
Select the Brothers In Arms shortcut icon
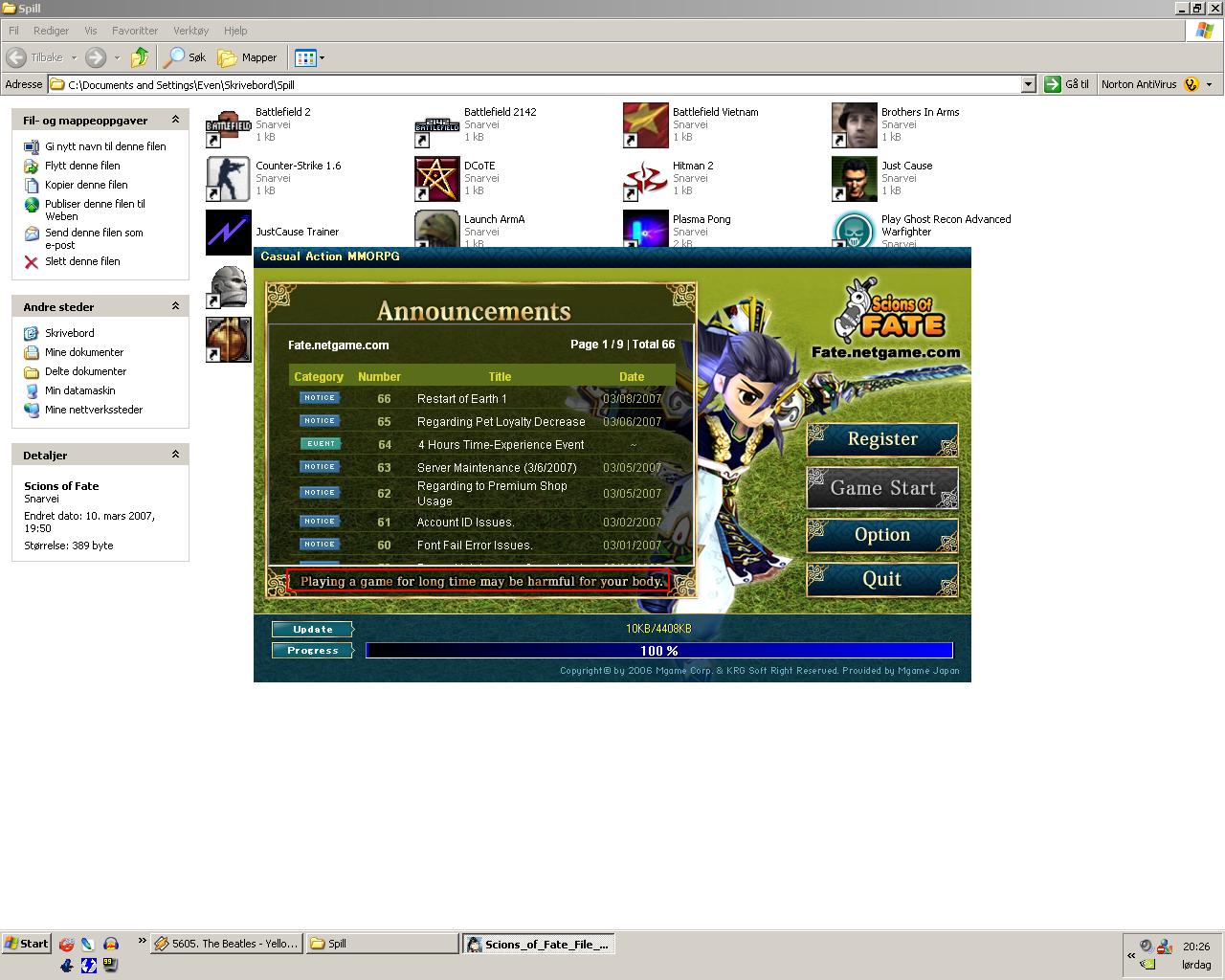[855, 125]
